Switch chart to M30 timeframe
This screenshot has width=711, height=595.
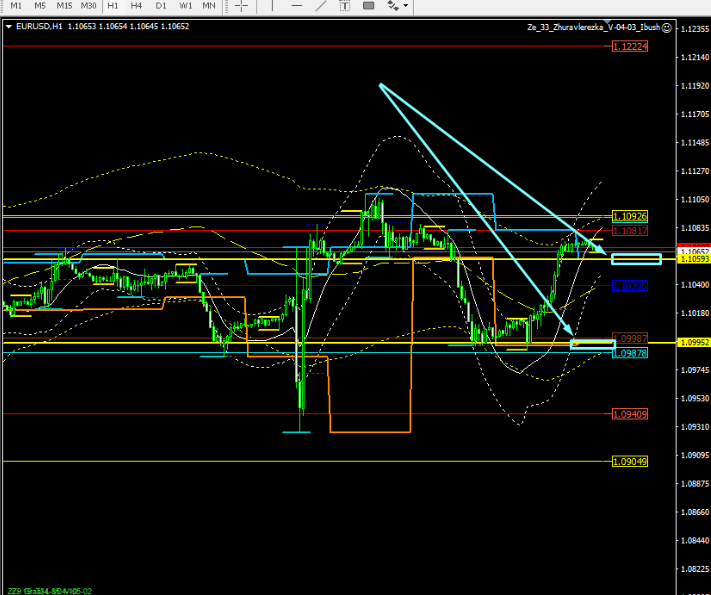pyautogui.click(x=89, y=6)
